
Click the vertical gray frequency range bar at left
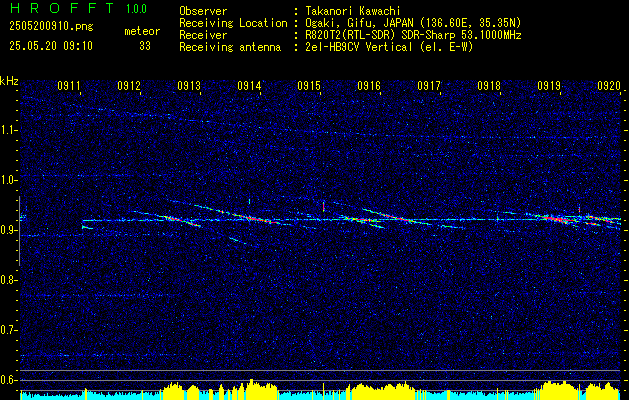(x=19, y=231)
